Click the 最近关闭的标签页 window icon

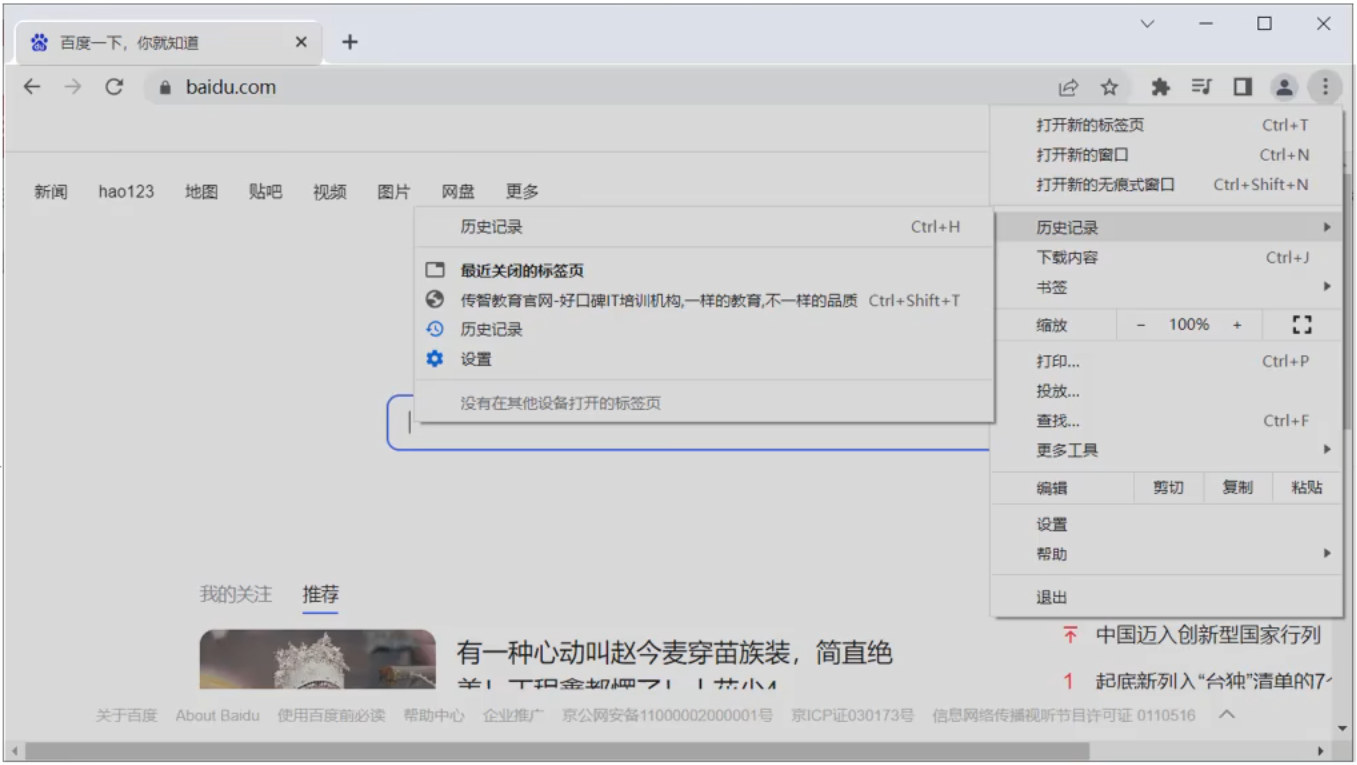435,270
